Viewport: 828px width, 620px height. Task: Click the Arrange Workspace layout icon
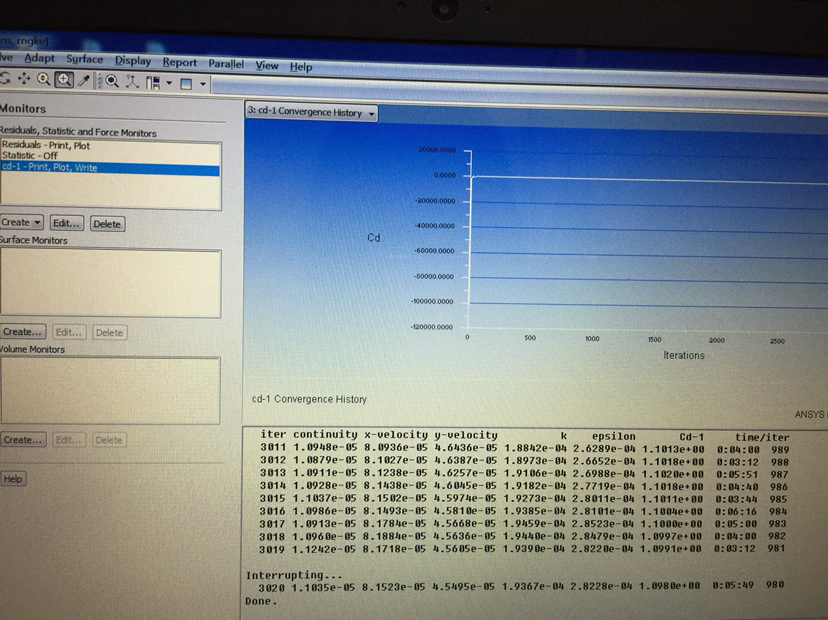153,82
